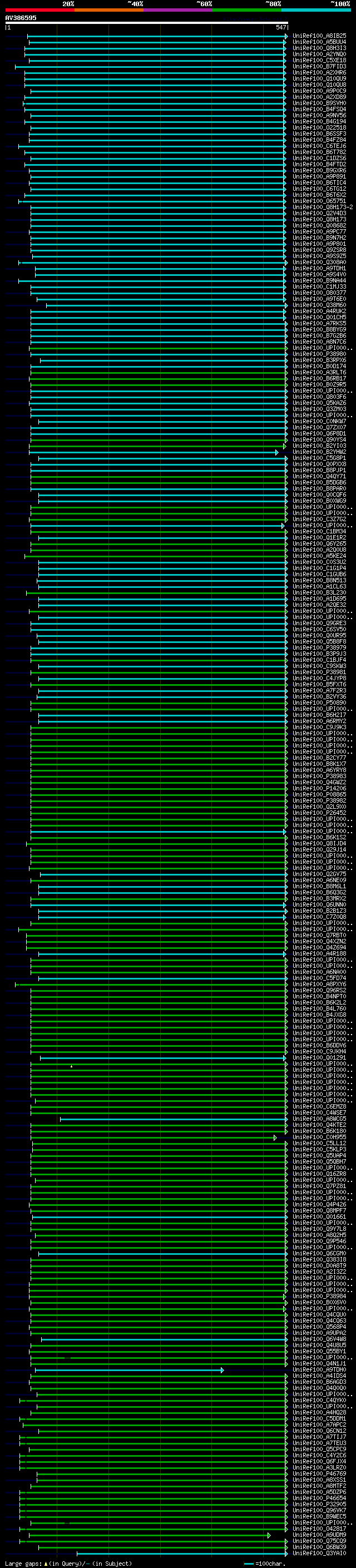This screenshot has width=356, height=1568.
Task: Select hit UniRef100_B9N7H2
Action: coord(319,238)
